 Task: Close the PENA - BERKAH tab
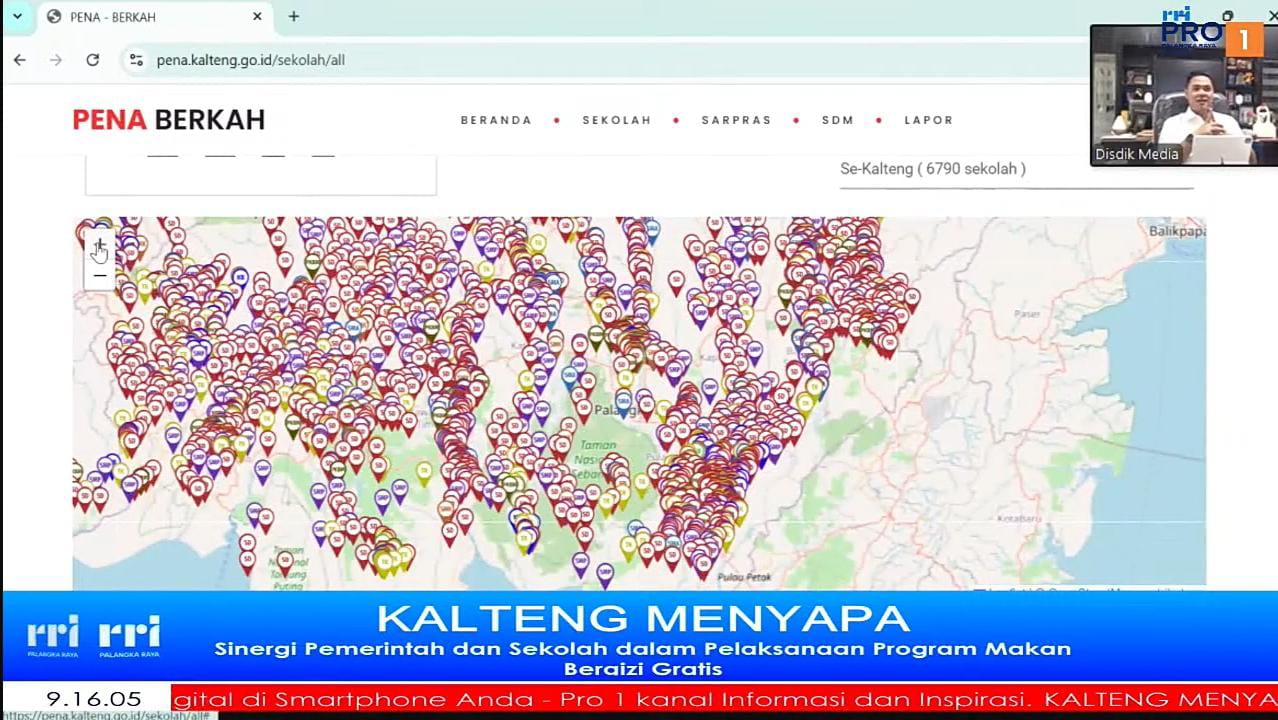[257, 17]
